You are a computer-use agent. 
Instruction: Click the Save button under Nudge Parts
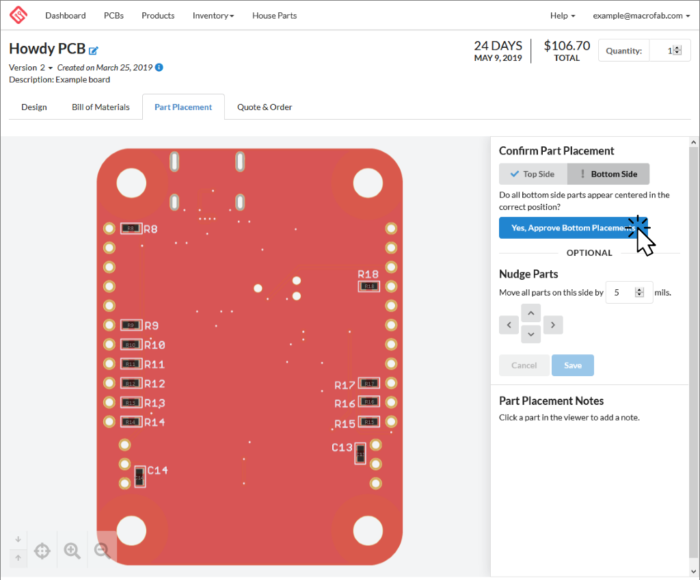click(572, 365)
